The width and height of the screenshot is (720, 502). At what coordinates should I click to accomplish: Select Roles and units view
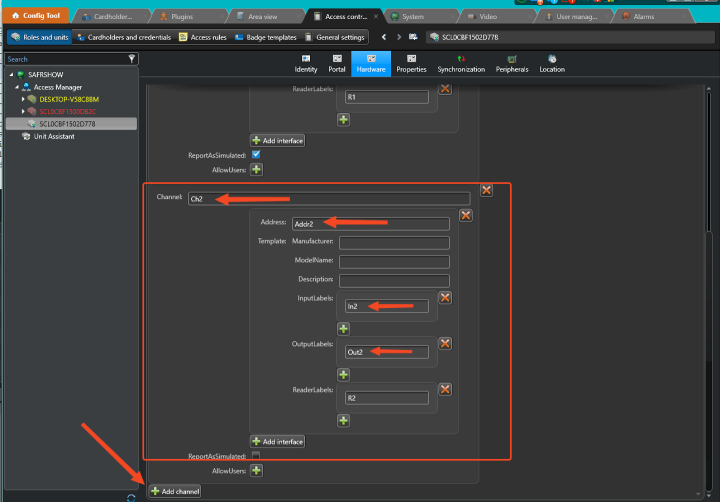pyautogui.click(x=40, y=37)
